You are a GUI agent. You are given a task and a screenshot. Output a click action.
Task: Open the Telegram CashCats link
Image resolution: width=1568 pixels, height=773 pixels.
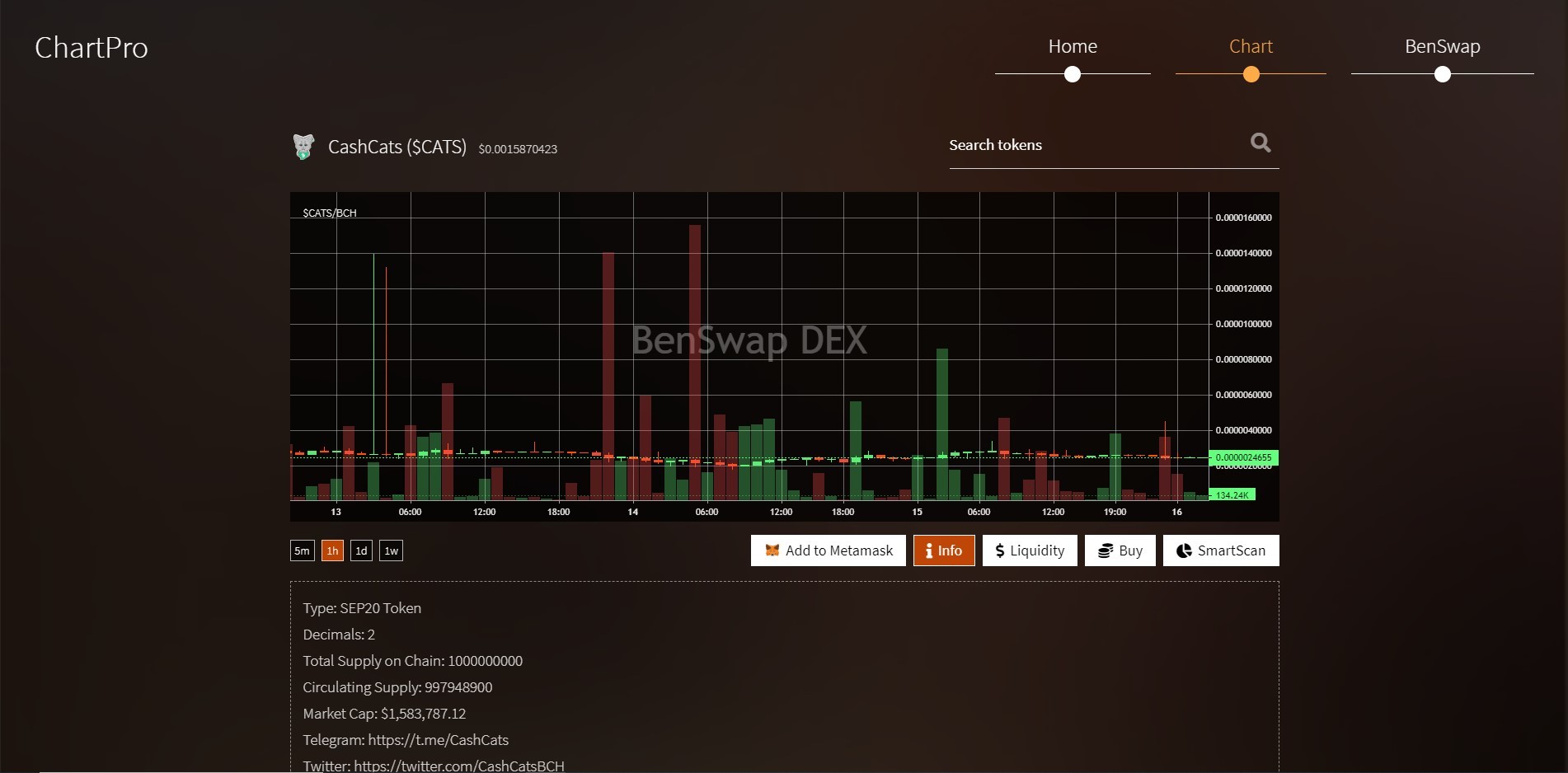(439, 740)
